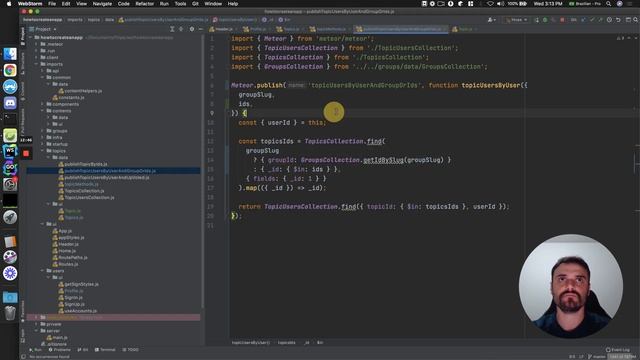Click the Structure vertical side tab

pos(22,63)
